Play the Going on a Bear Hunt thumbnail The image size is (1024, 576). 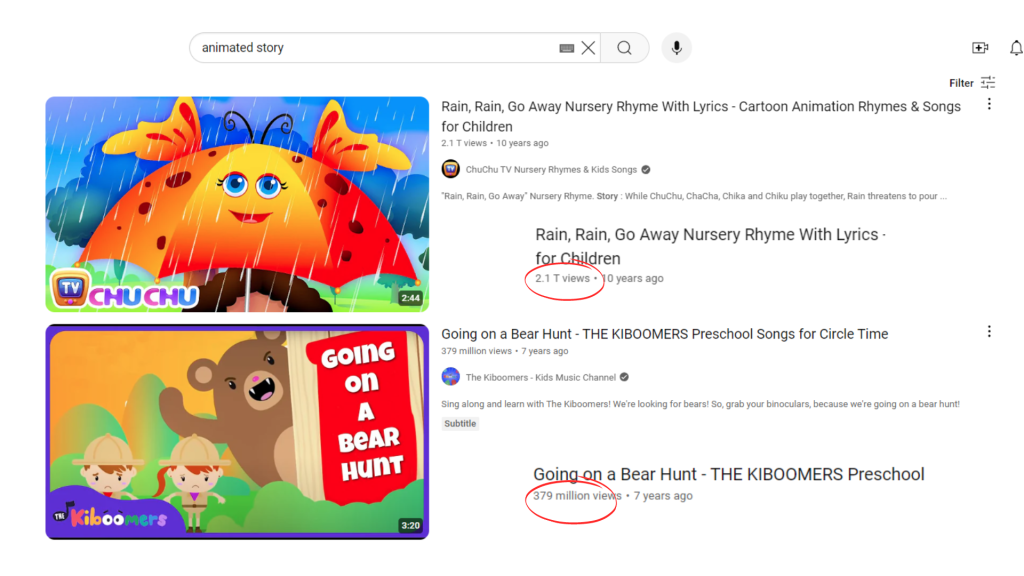[237, 432]
